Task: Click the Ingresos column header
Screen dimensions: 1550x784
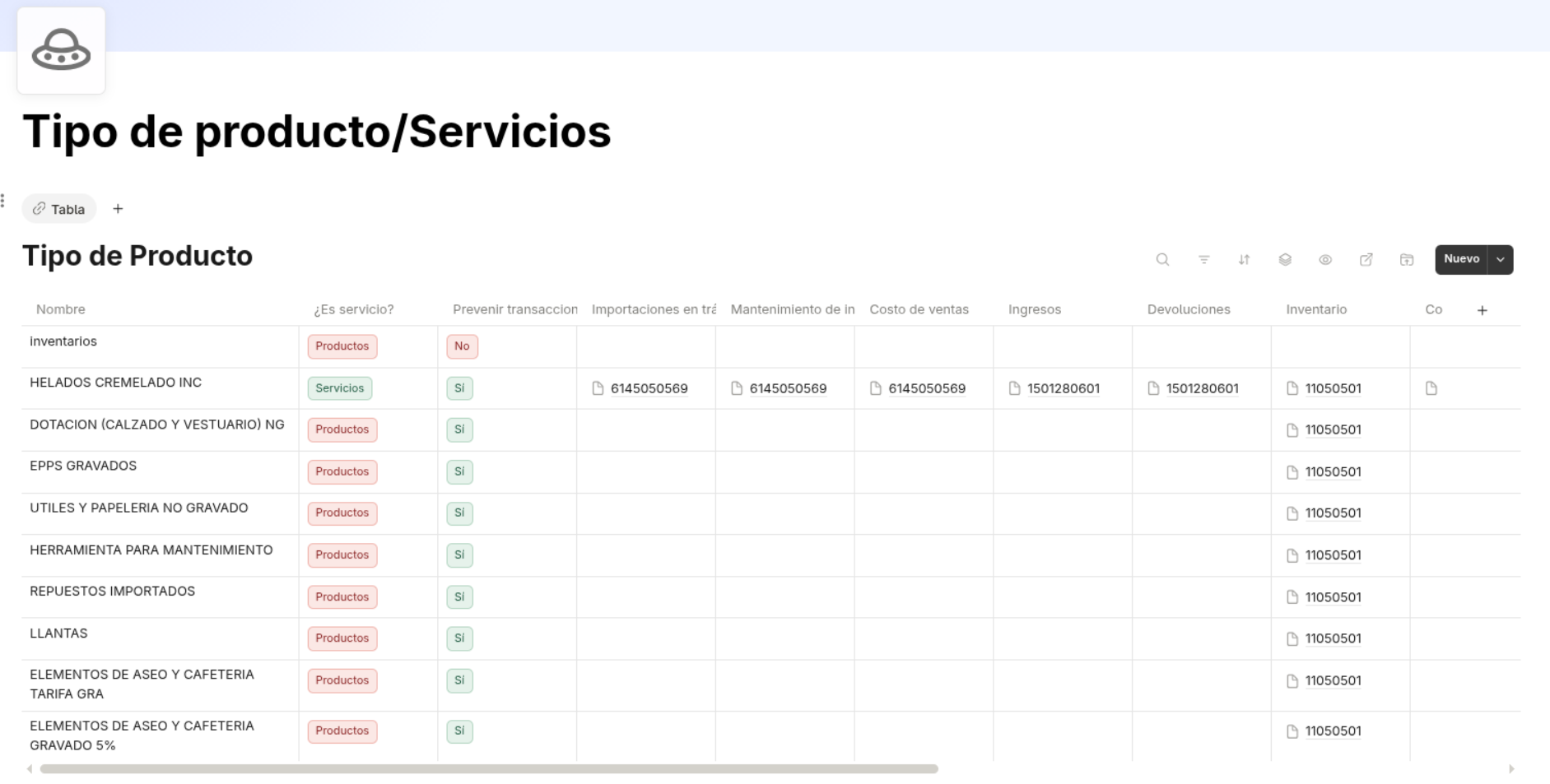Action: [1035, 309]
